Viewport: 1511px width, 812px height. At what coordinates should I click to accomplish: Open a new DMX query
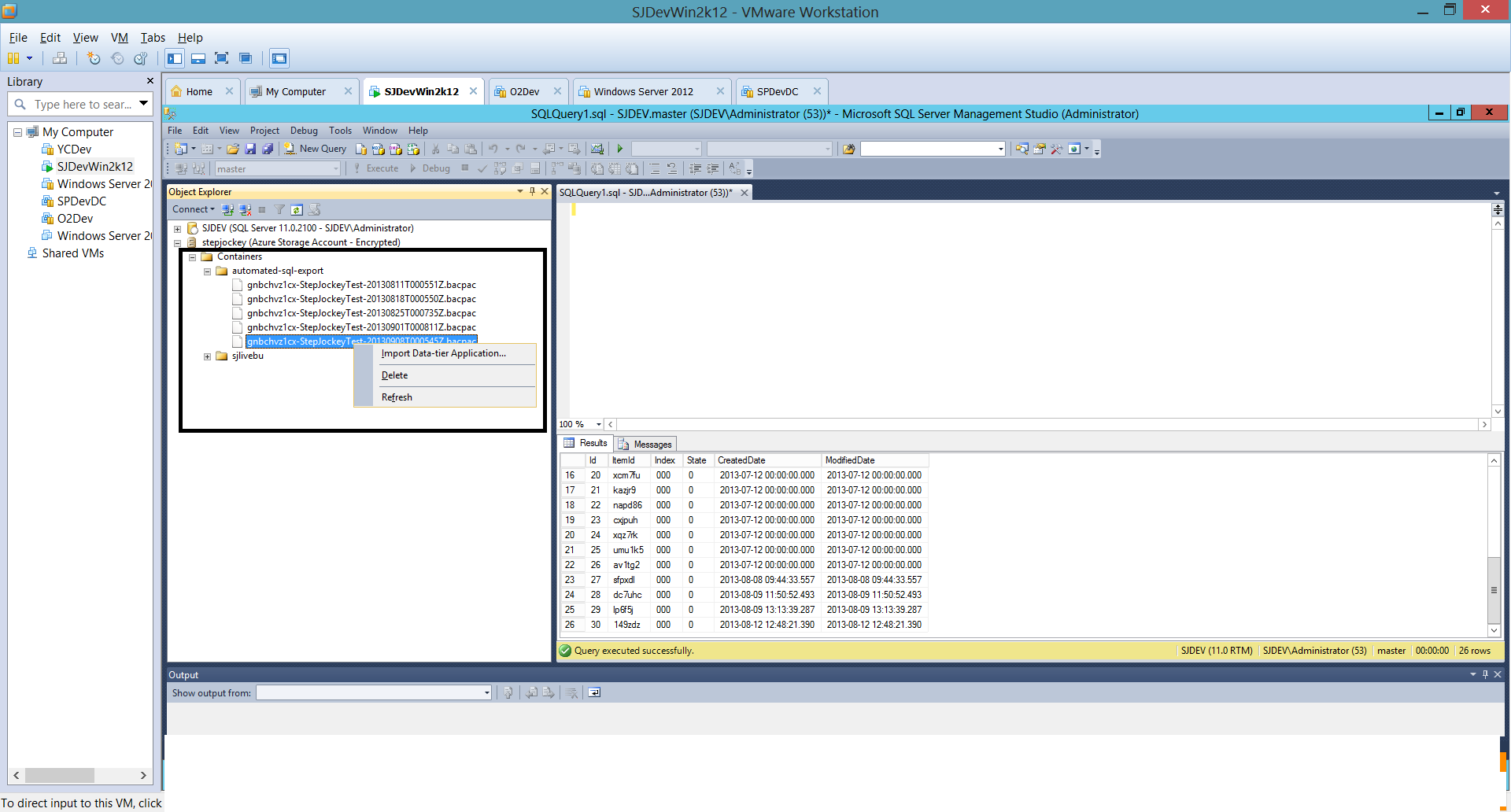tap(396, 149)
